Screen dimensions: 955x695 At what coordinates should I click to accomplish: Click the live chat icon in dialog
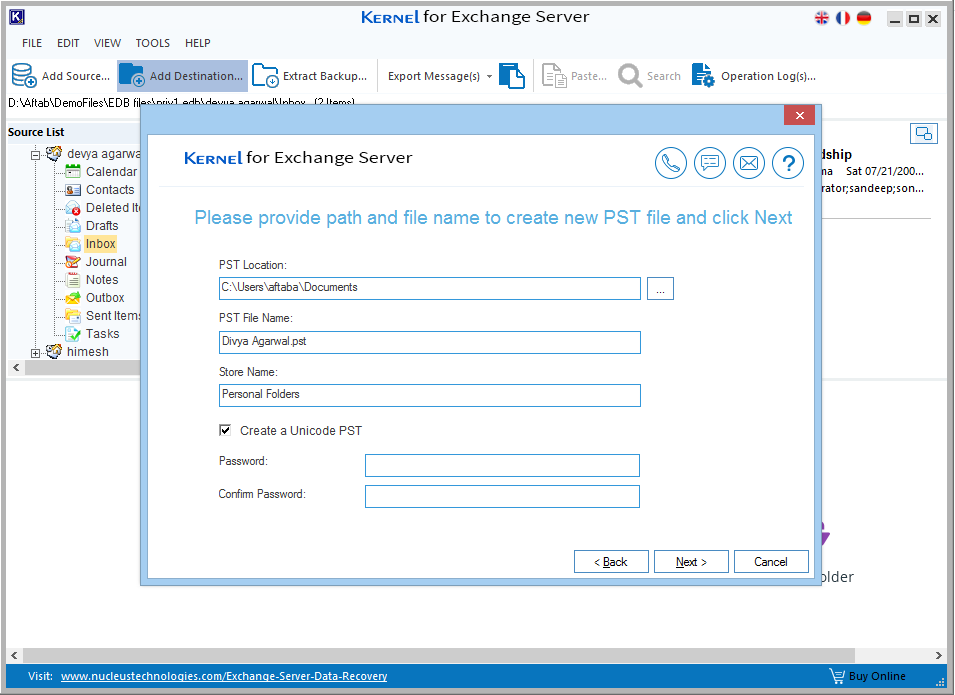click(x=710, y=163)
